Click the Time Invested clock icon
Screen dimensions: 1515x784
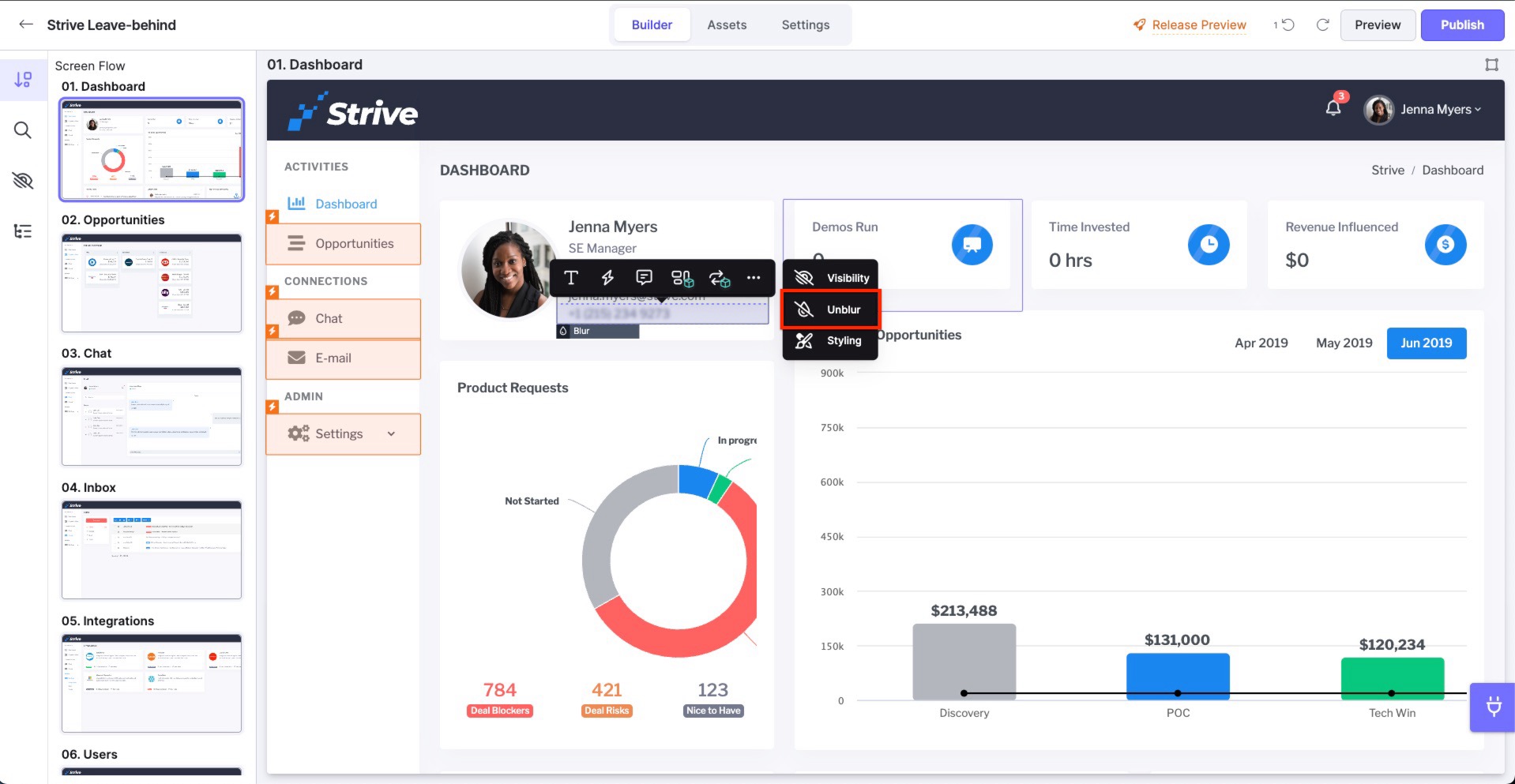click(1209, 245)
